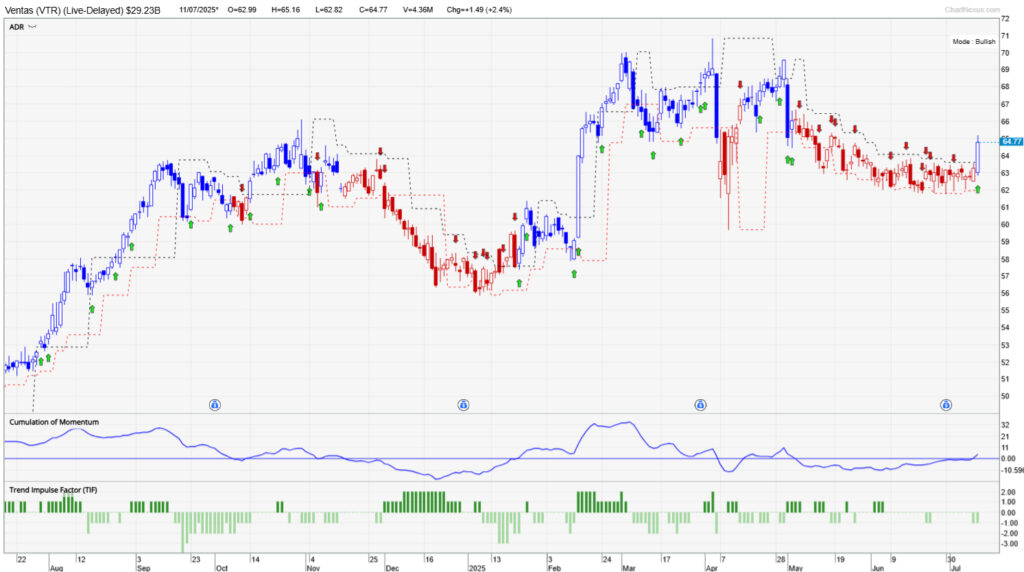
Task: Click the event marker icon near late September
Action: 215,405
